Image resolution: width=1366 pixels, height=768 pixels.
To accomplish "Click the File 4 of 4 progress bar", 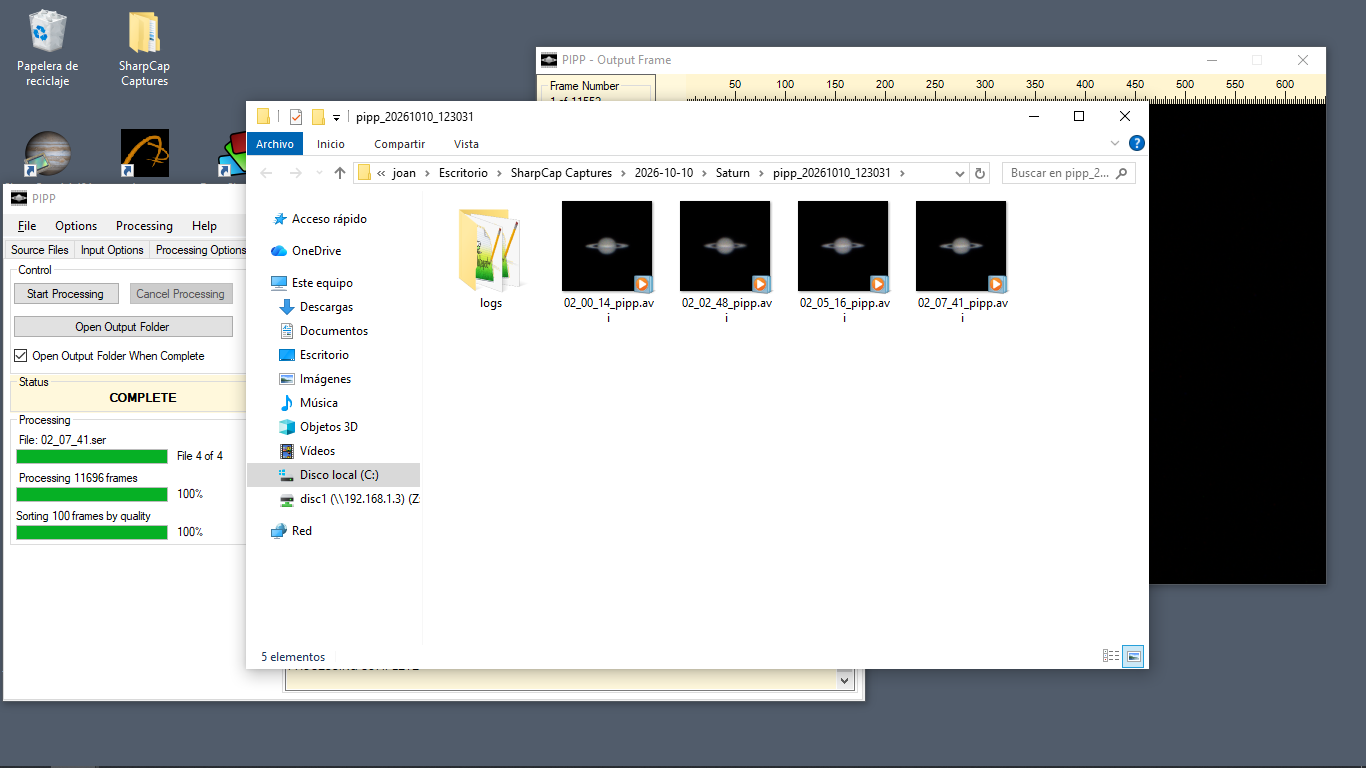I will (x=92, y=456).
